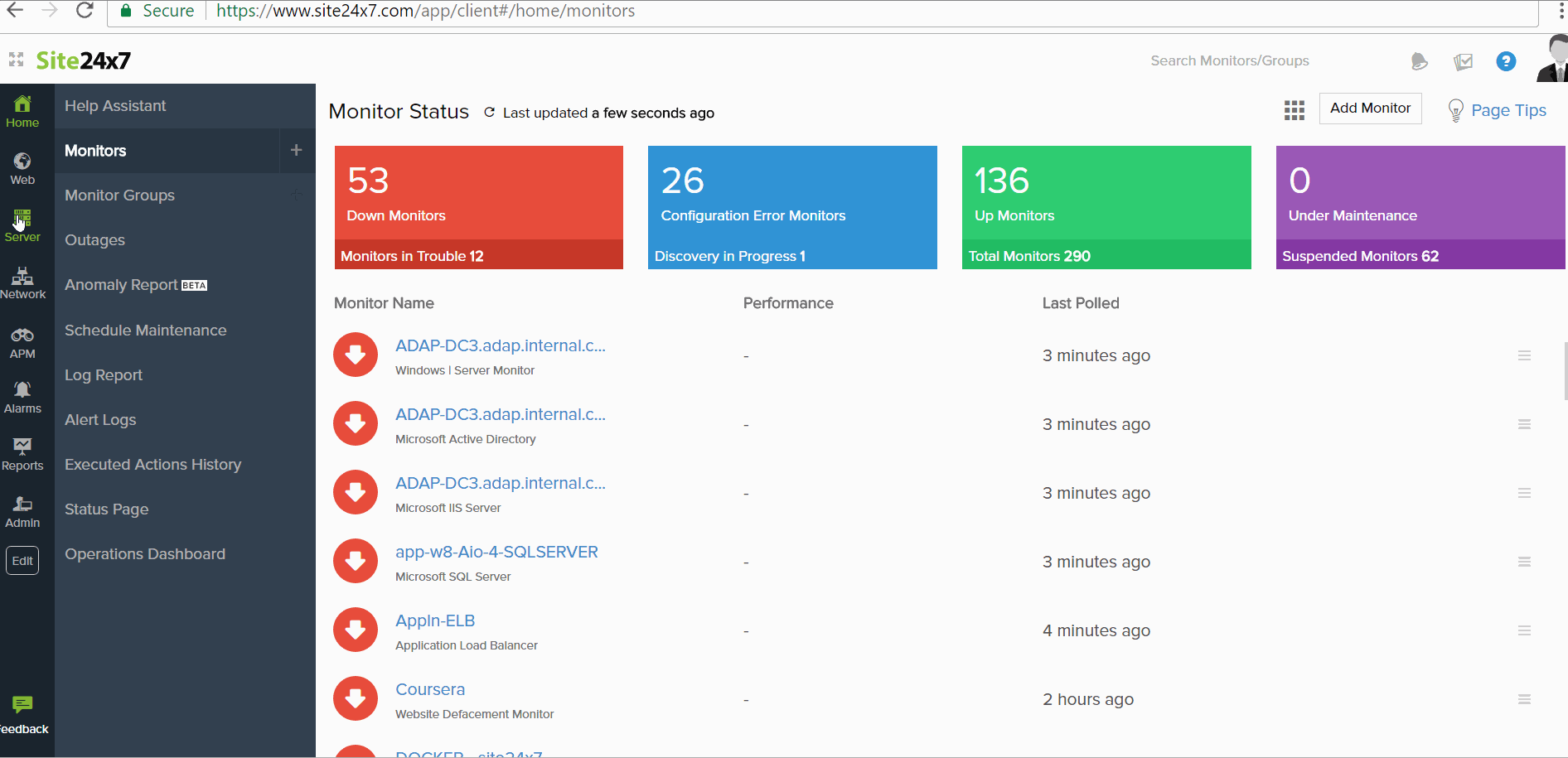Open the hamburger menu for the Windows Server Monitor row
The image size is (1568, 758).
1524,355
